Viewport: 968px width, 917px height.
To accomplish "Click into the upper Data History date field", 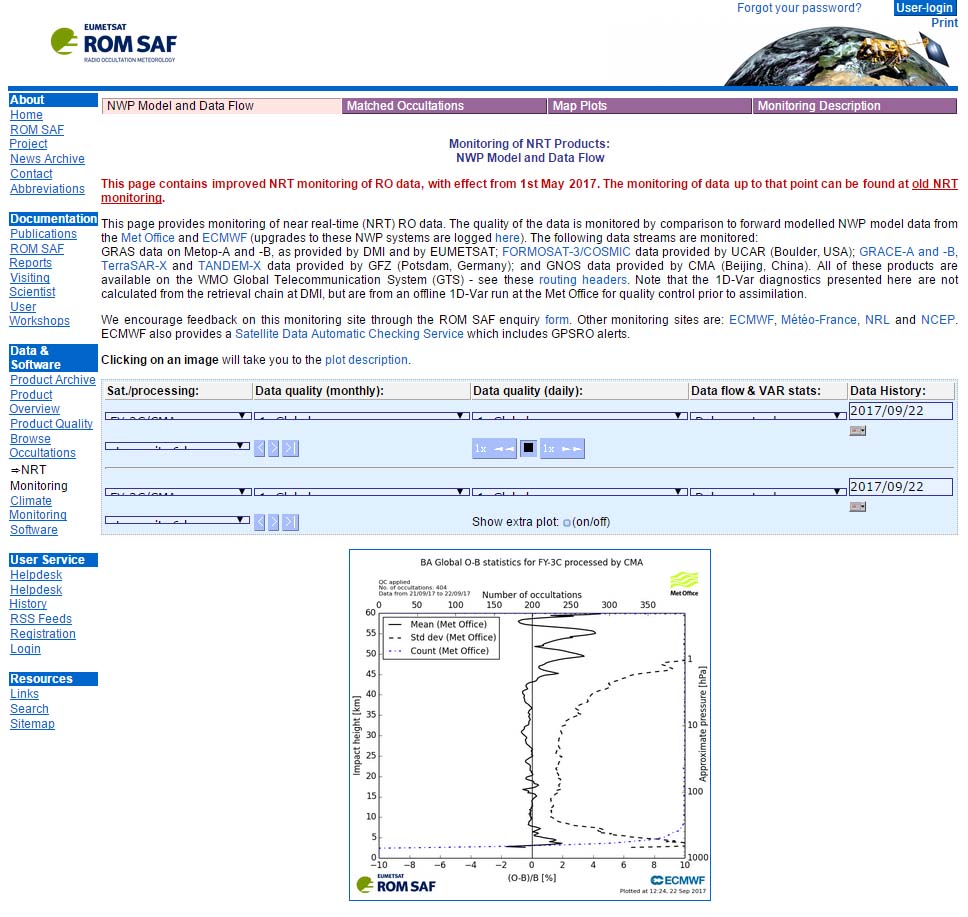I will 901,411.
